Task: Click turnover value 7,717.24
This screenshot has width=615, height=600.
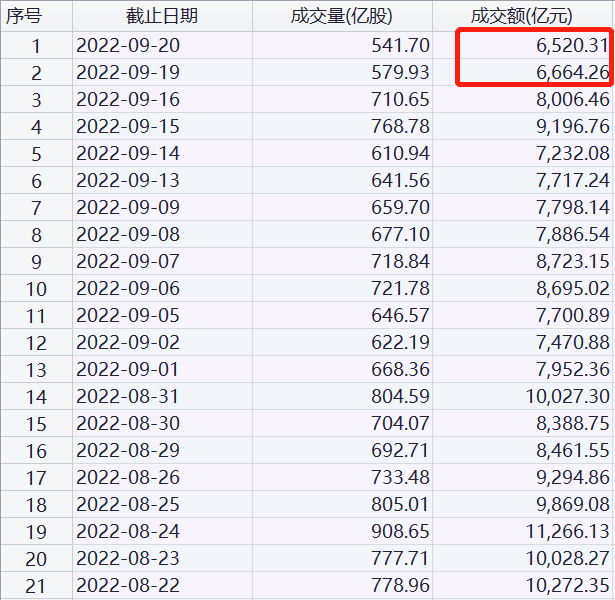Action: 573,180
